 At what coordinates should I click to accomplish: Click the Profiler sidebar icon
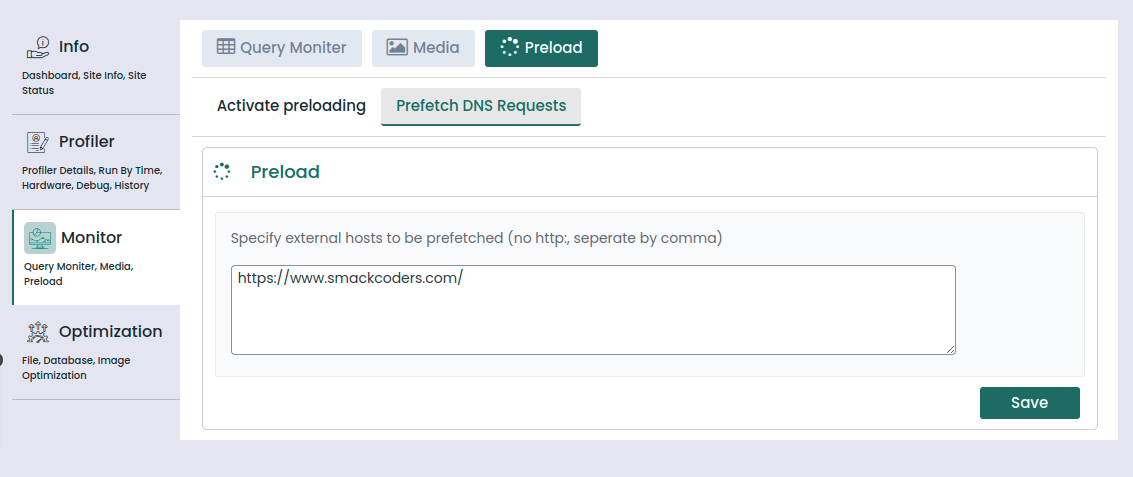point(38,142)
